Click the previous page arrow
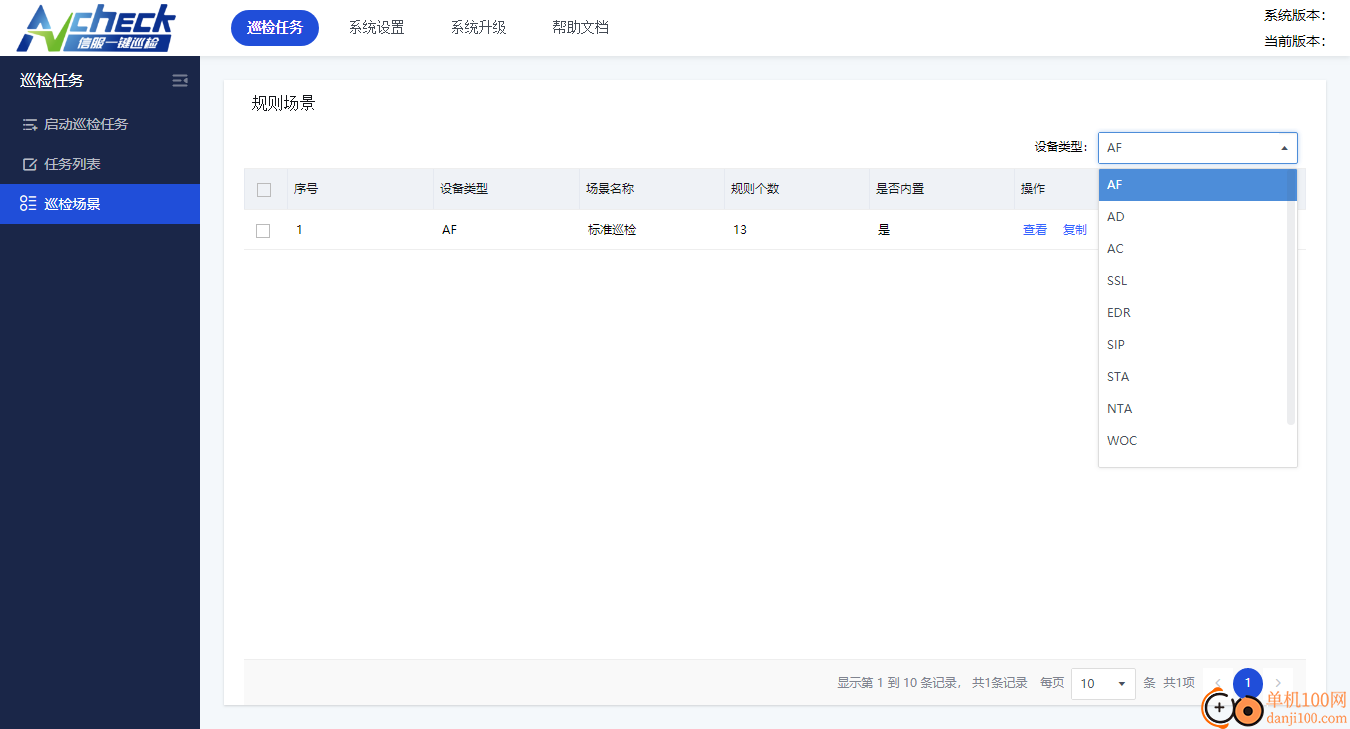The width and height of the screenshot is (1350, 729). pos(1218,684)
